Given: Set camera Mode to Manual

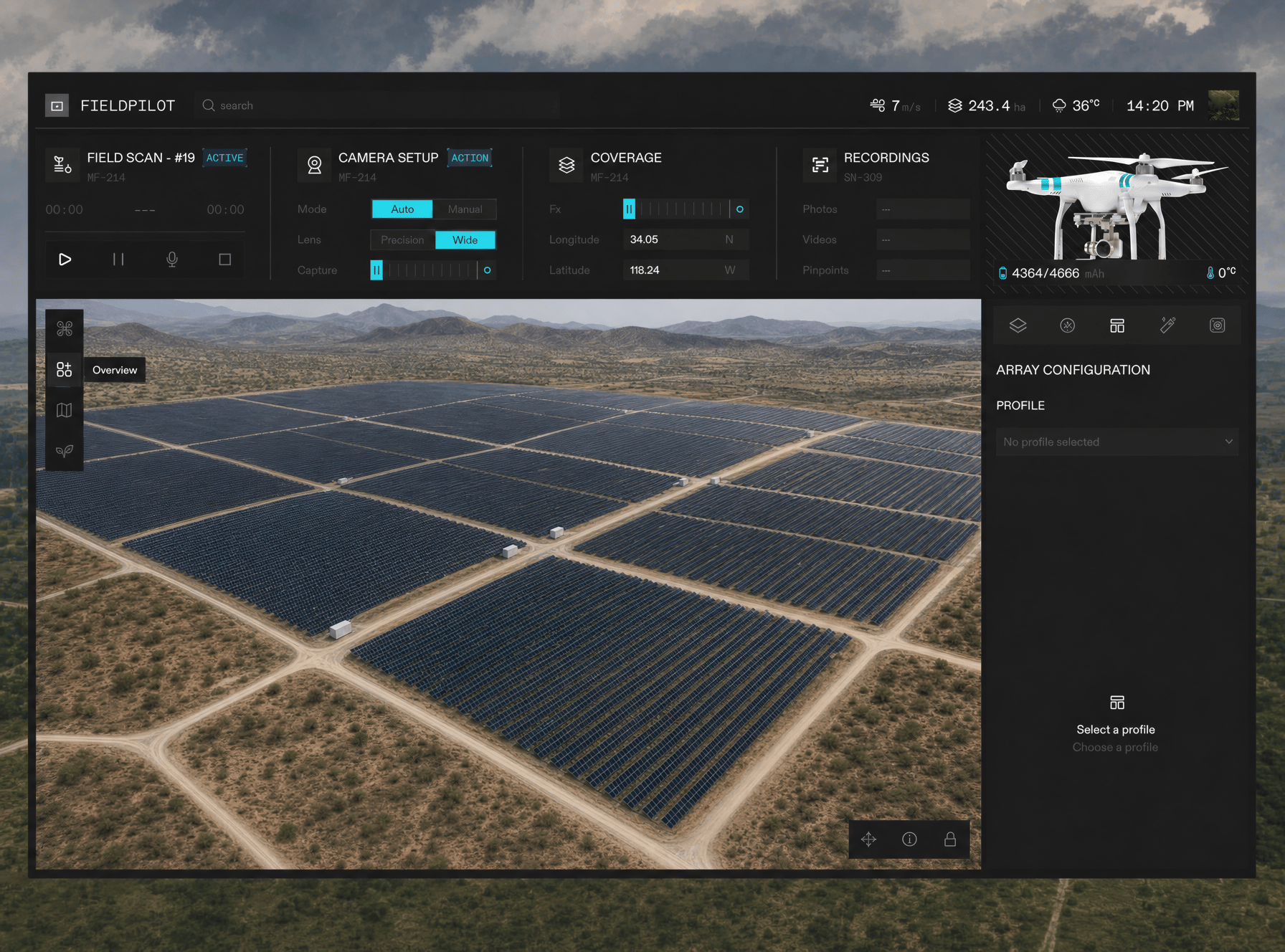Looking at the screenshot, I should coord(465,209).
